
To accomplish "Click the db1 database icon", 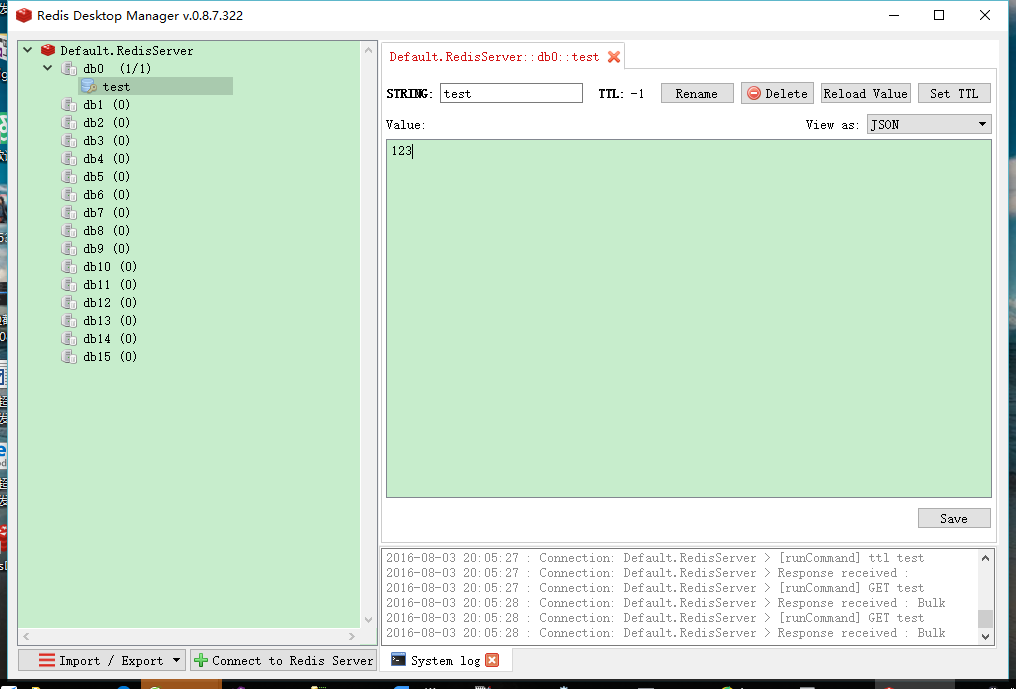I will coord(69,104).
